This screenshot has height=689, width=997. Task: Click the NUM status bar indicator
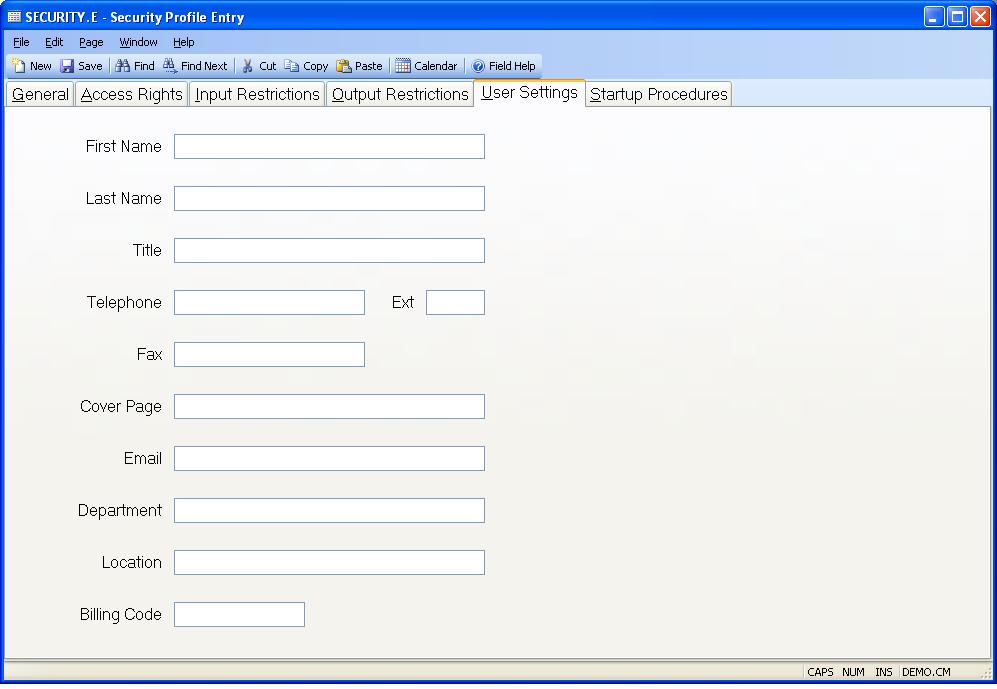pyautogui.click(x=853, y=672)
